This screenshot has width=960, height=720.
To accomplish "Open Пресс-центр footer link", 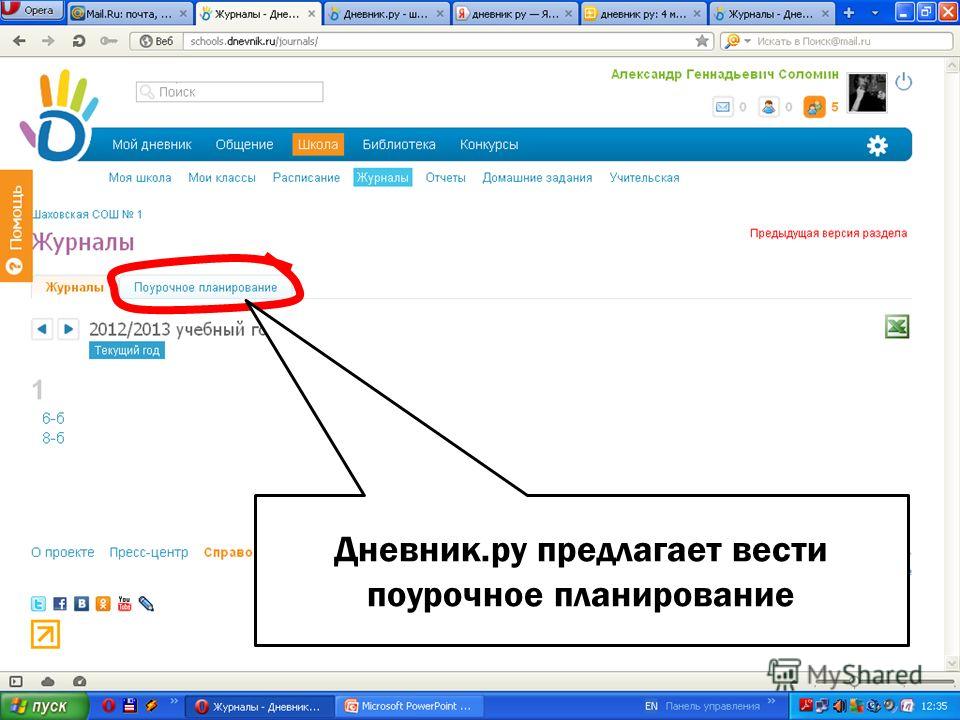I will point(148,552).
